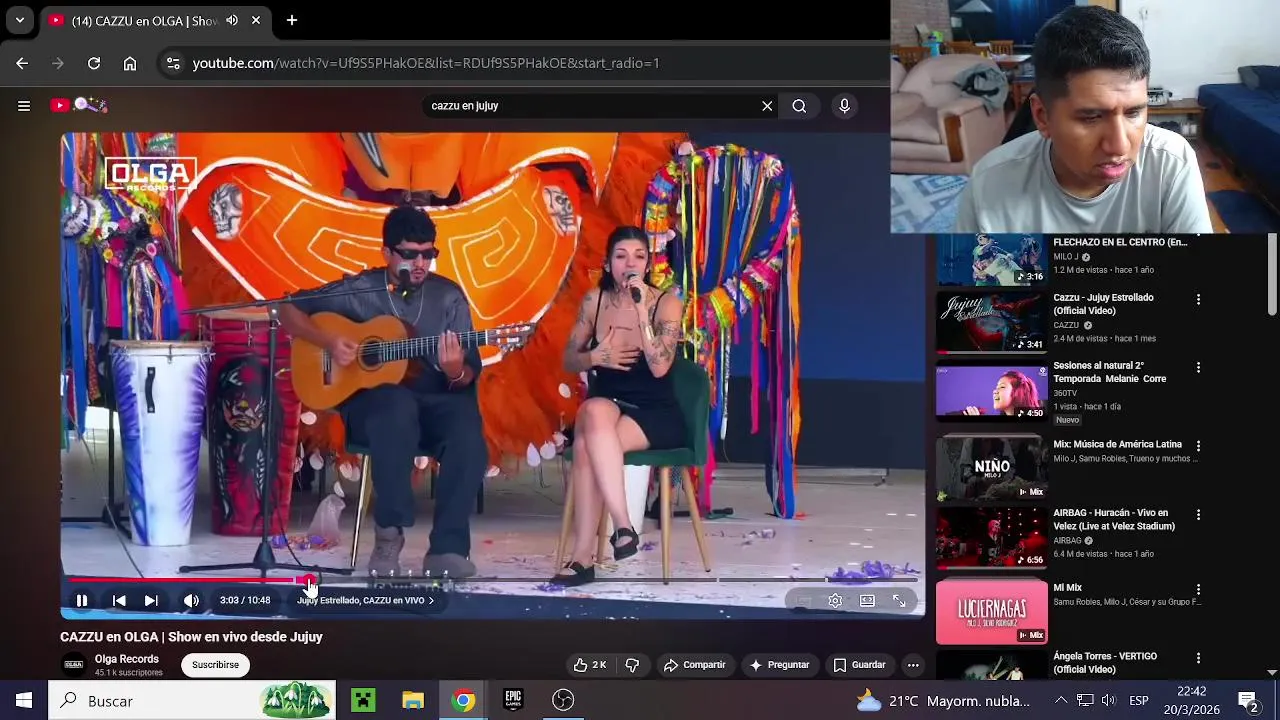The height and width of the screenshot is (720, 1280).
Task: Mute the tab using its speaker icon
Action: coord(232,20)
